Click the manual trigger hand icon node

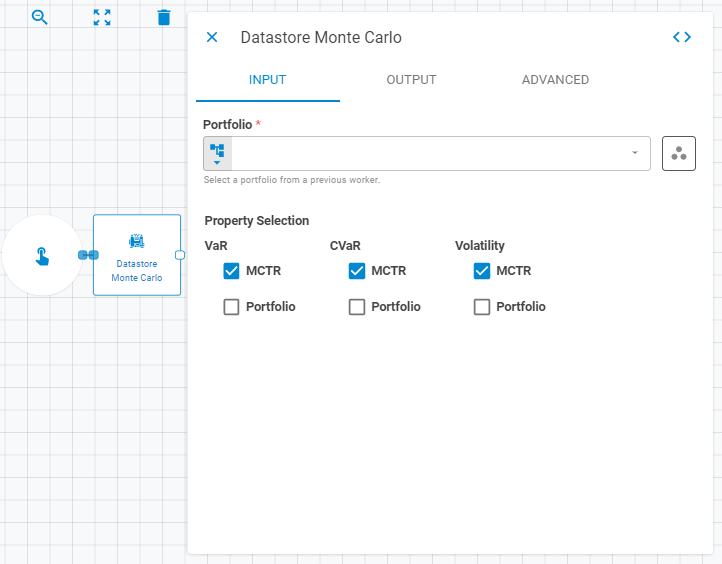tap(42, 255)
